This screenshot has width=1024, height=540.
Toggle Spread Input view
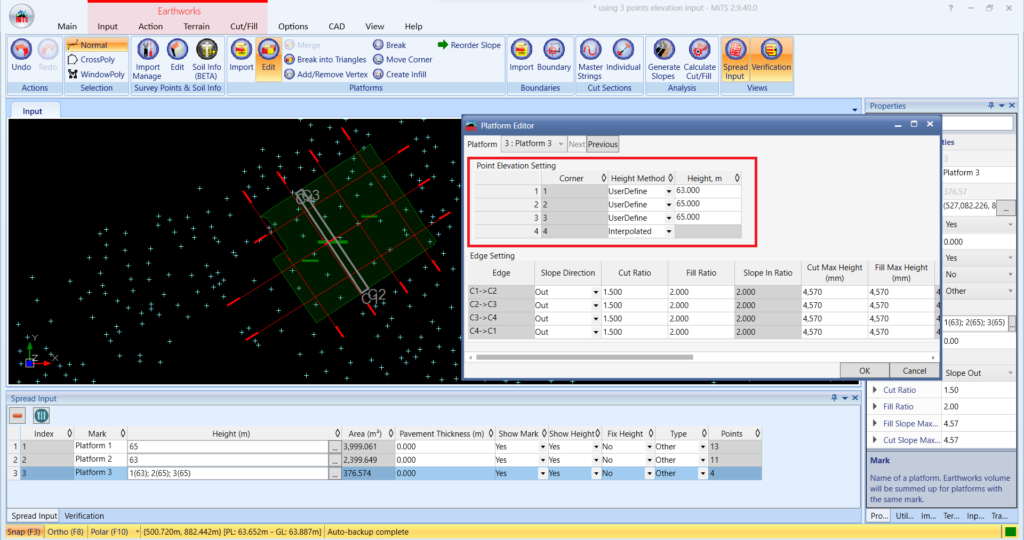735,59
